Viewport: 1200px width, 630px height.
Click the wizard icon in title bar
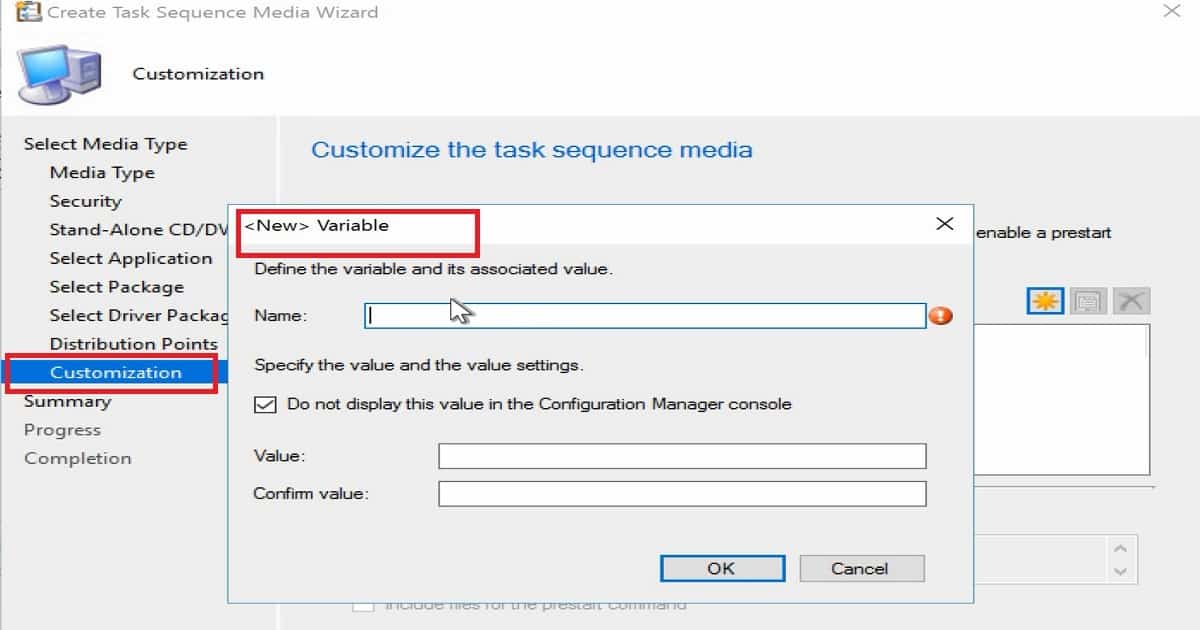[30, 12]
